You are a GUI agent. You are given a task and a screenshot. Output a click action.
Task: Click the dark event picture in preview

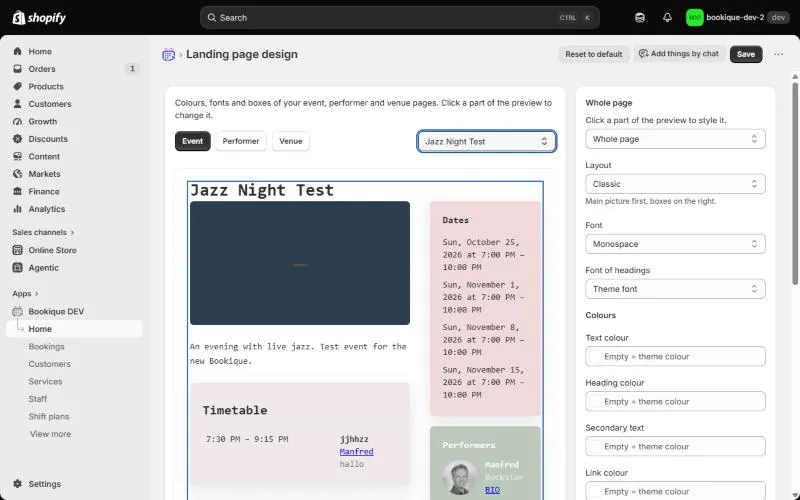click(x=299, y=263)
